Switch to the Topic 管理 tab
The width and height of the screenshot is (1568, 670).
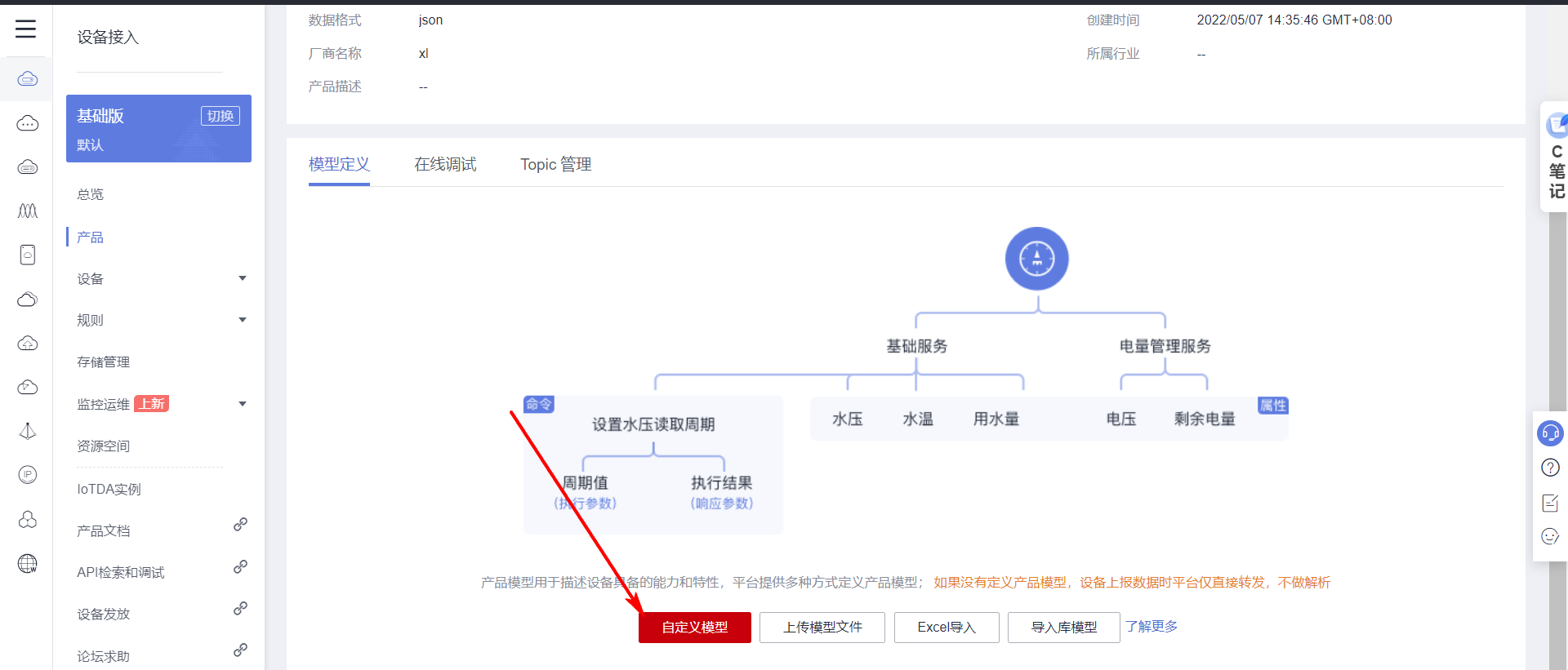556,165
